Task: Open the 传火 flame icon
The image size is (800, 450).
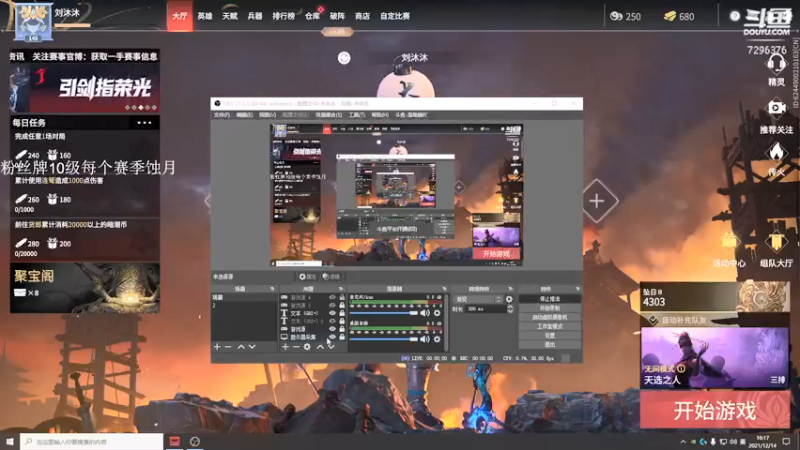Action: [x=776, y=152]
